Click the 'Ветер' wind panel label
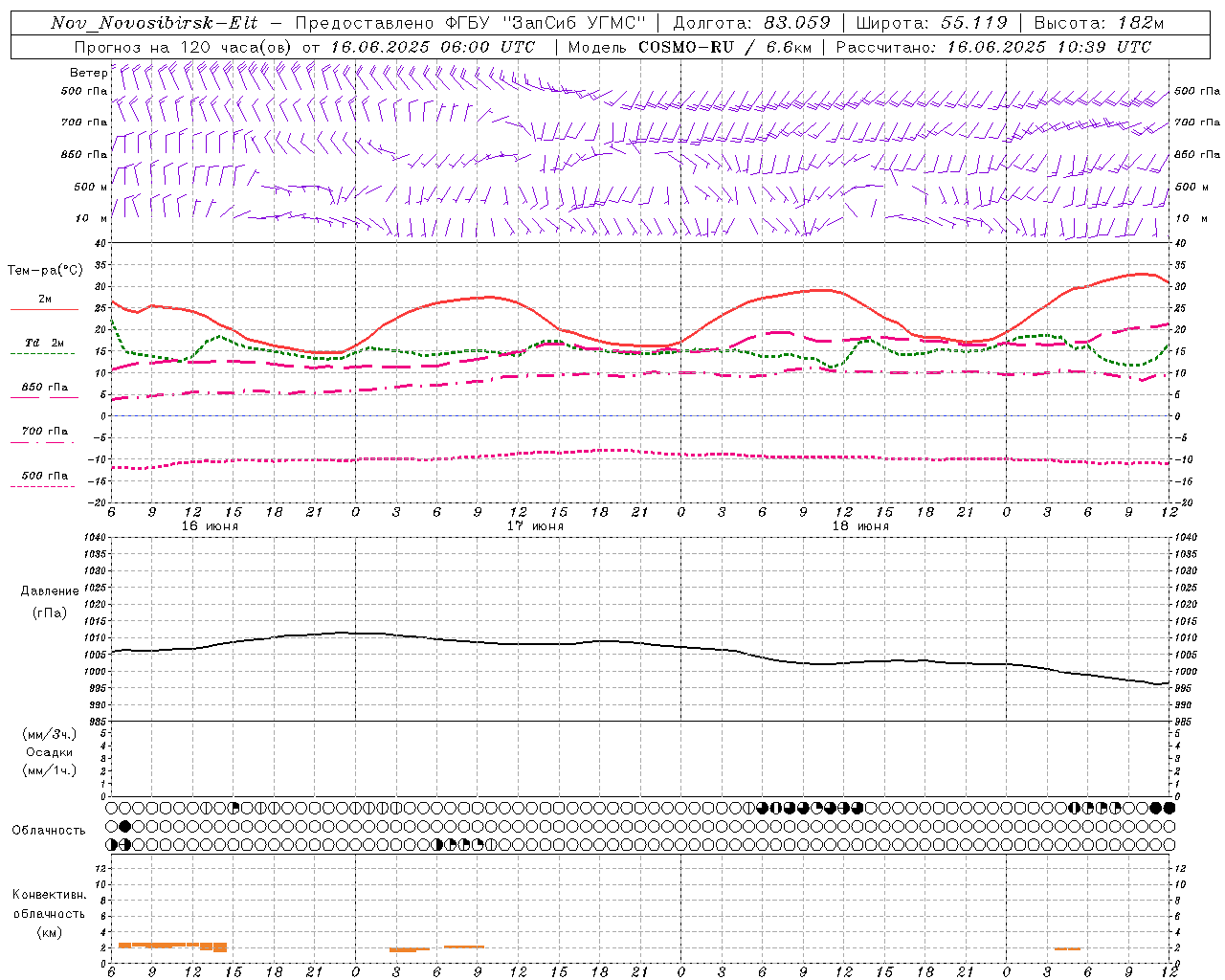This screenshot has height=980, width=1225. point(88,73)
